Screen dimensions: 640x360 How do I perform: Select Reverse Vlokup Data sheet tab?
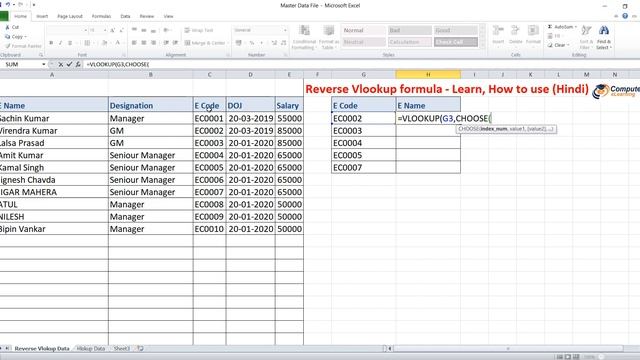pyautogui.click(x=42, y=349)
